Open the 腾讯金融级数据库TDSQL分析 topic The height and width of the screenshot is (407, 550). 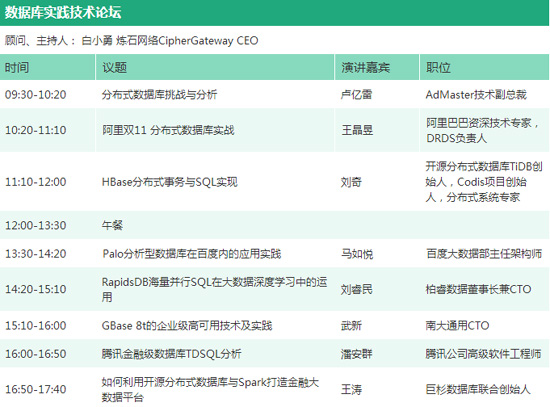point(171,353)
